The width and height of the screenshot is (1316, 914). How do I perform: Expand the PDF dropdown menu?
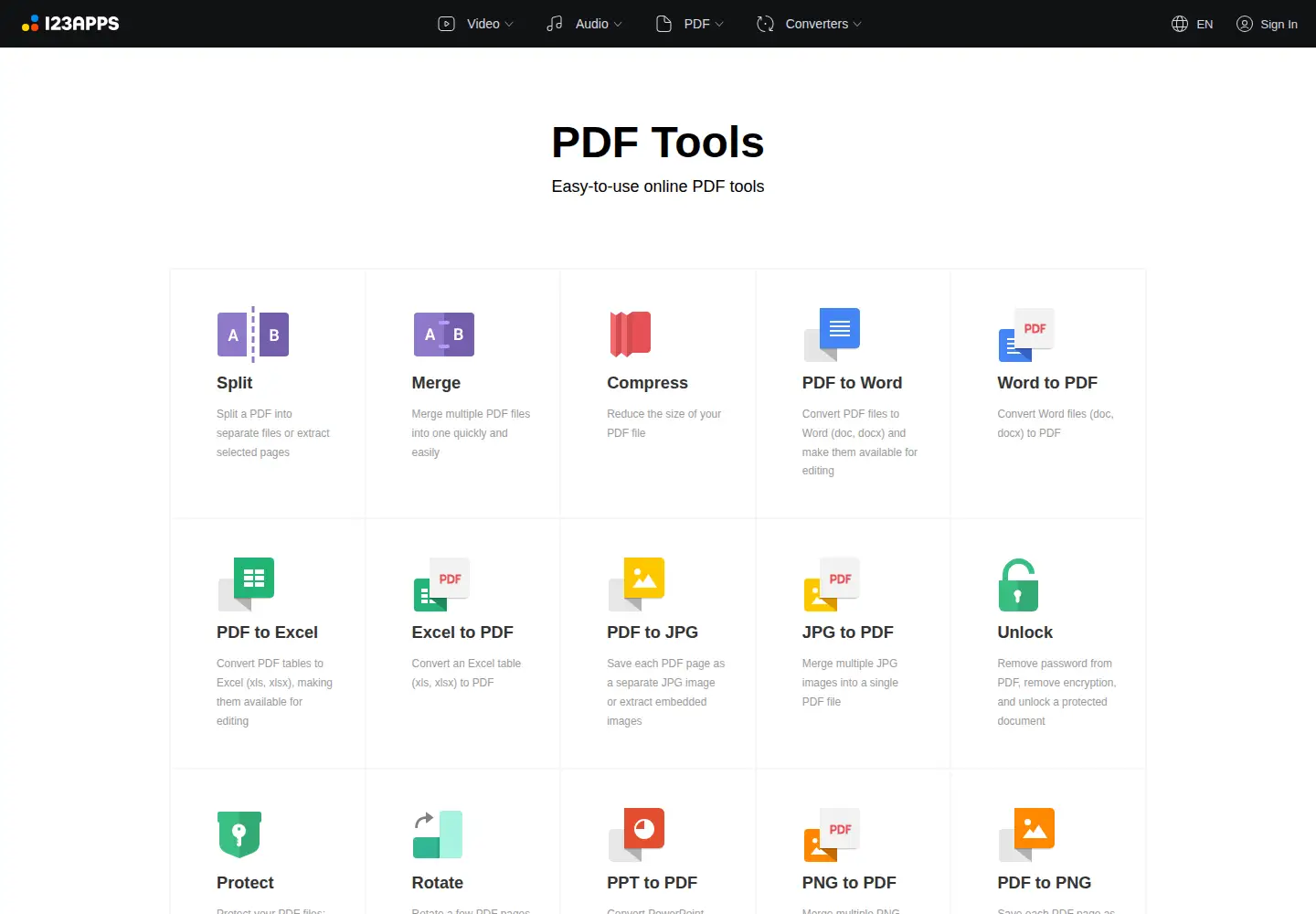[690, 24]
